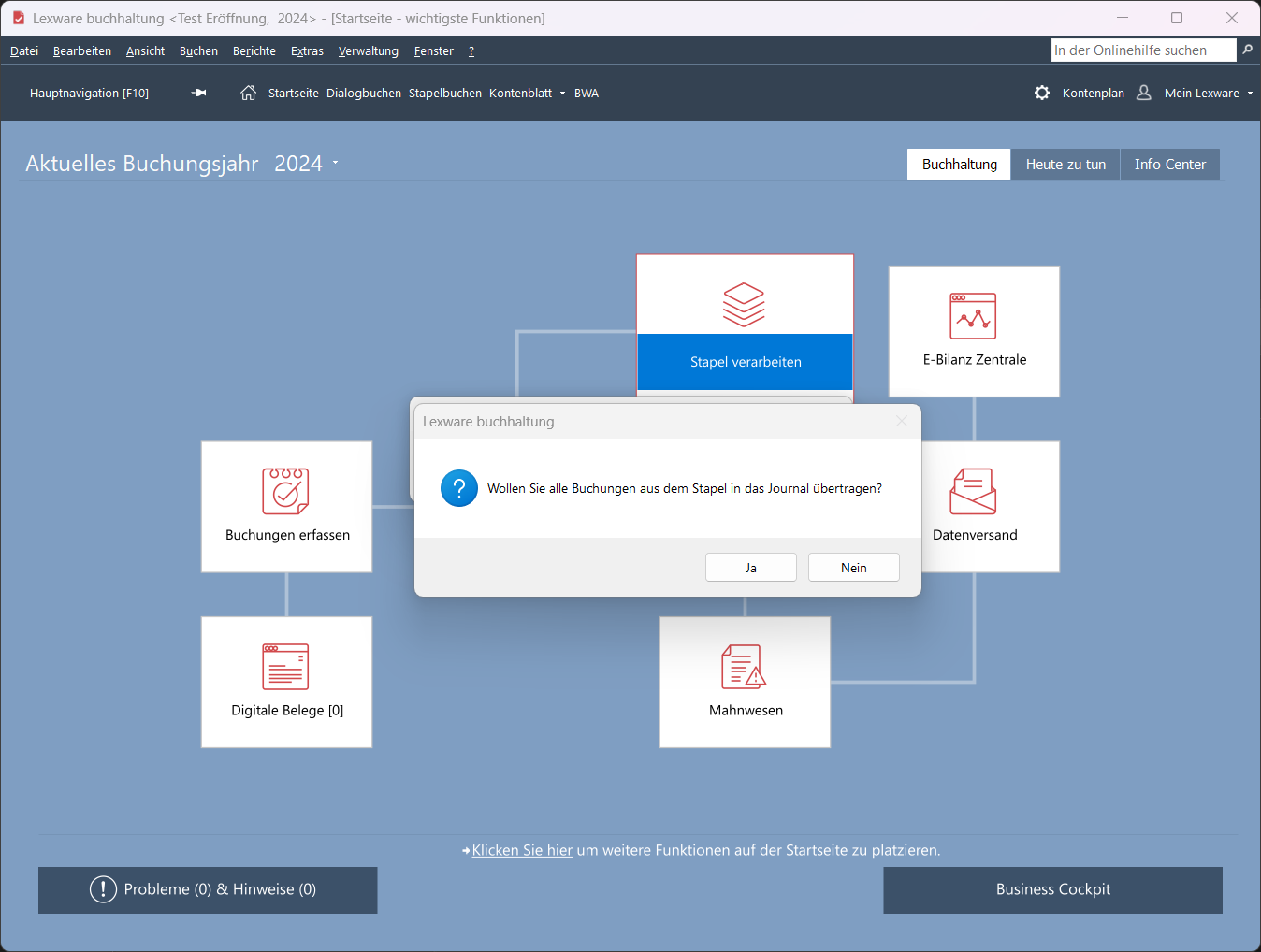Open Kontenplan in the toolbar
This screenshot has height=952, width=1261.
pos(1094,93)
